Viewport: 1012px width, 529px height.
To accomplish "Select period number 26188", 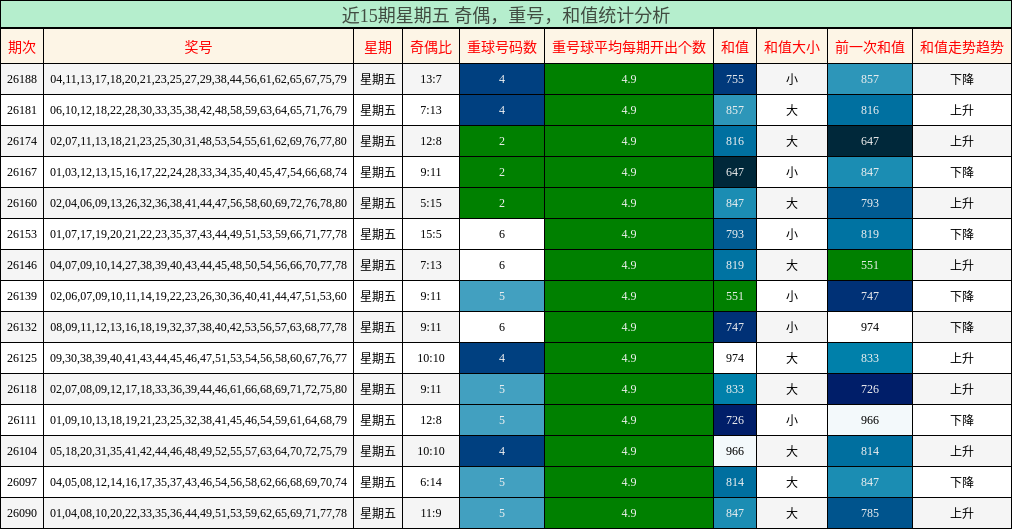I will pos(22,79).
